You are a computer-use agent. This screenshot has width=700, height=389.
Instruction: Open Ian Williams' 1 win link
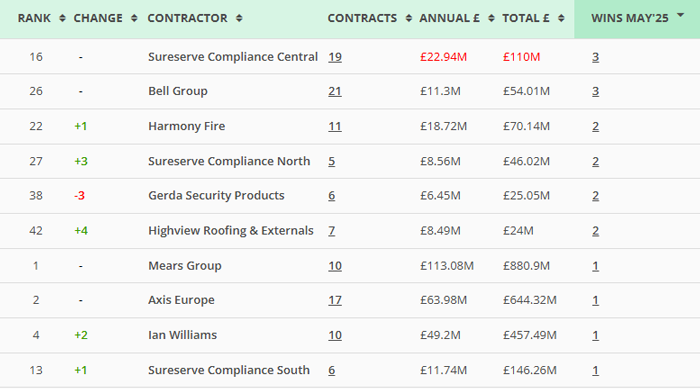tap(596, 335)
